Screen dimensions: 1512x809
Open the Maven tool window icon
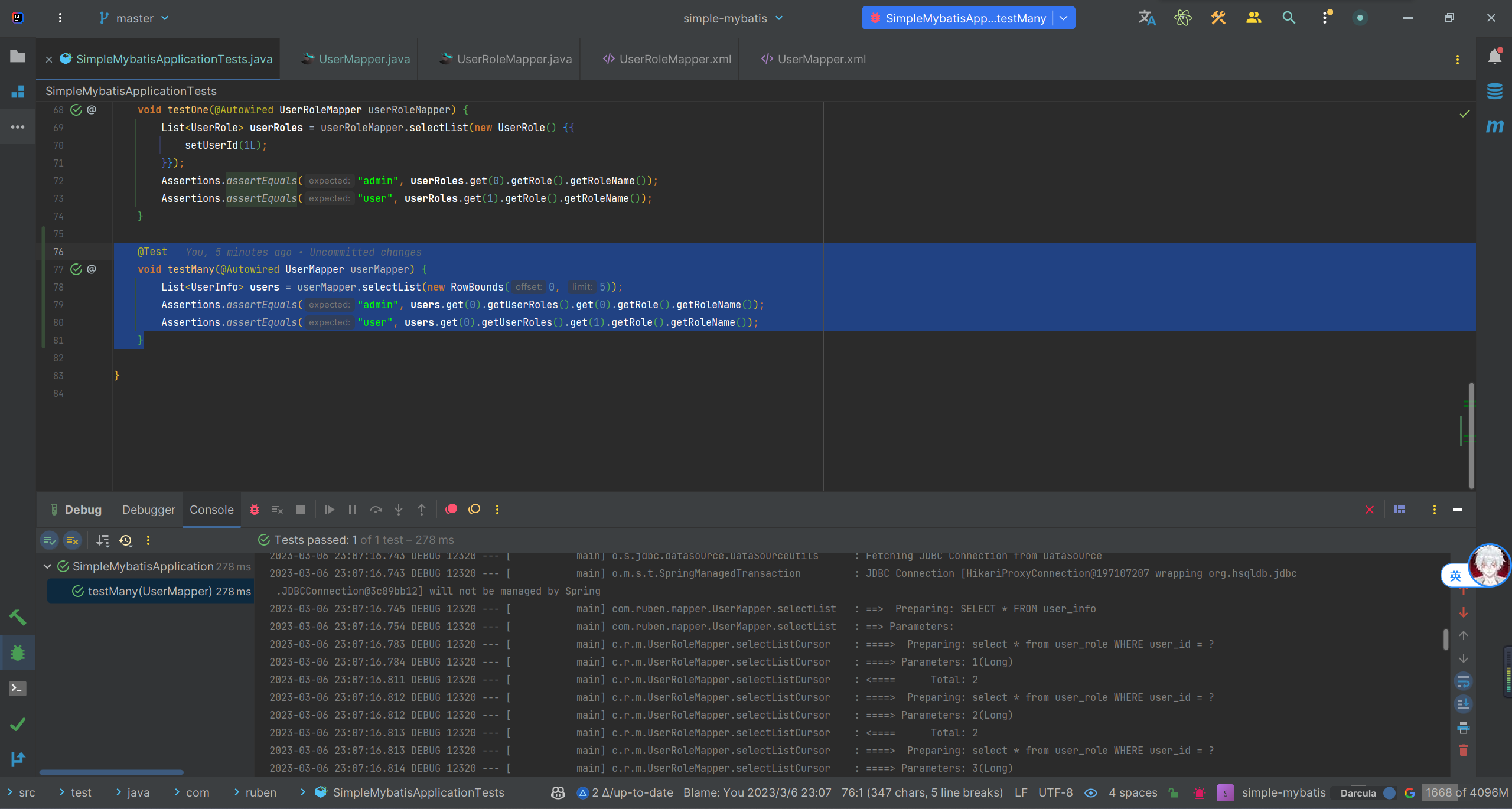[x=1494, y=126]
